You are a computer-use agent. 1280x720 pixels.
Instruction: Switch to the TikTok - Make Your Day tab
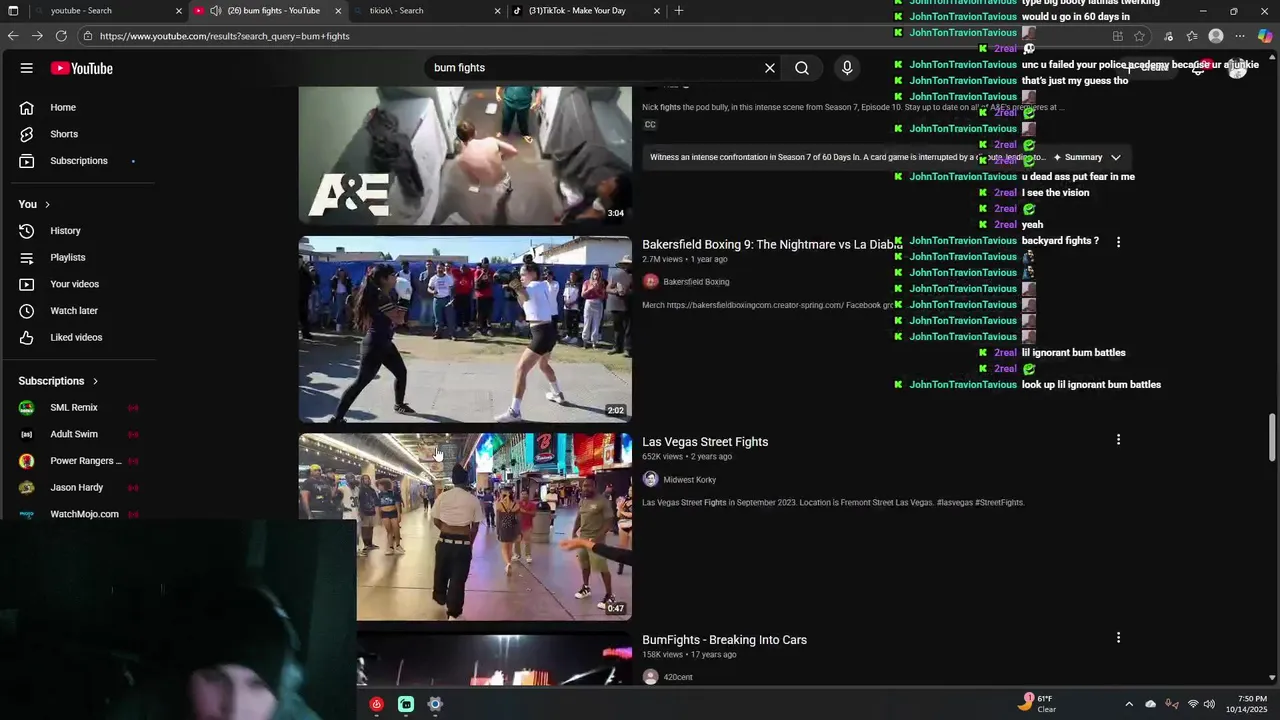coord(585,11)
